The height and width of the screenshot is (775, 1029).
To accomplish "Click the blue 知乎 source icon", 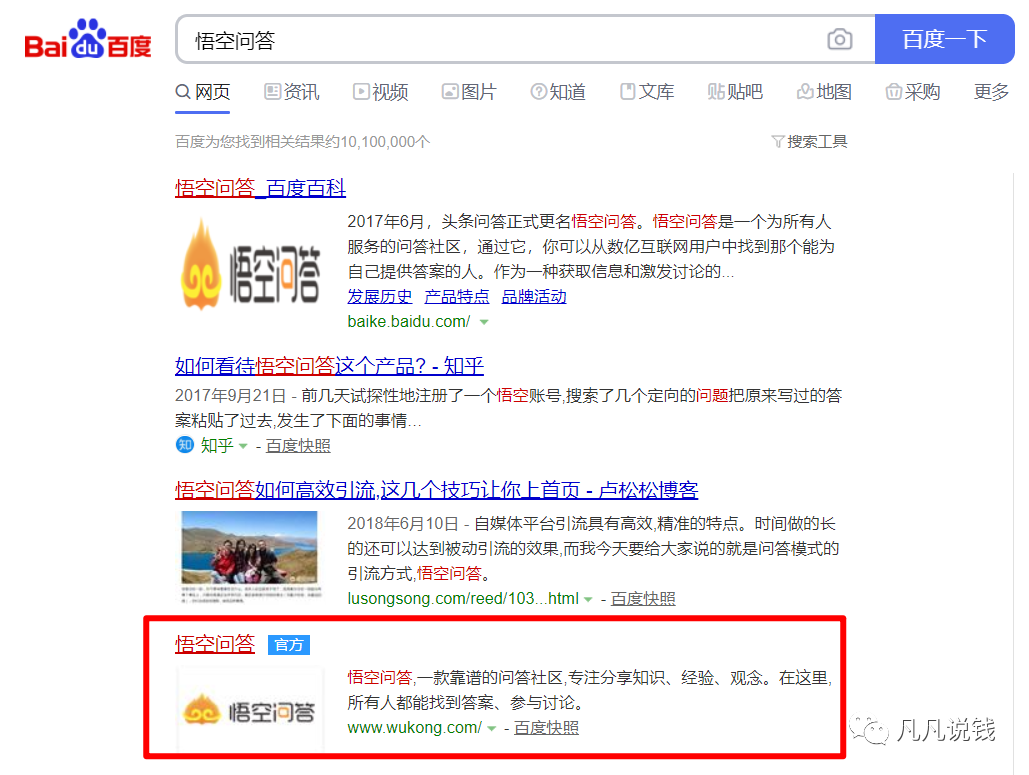I will pos(184,445).
